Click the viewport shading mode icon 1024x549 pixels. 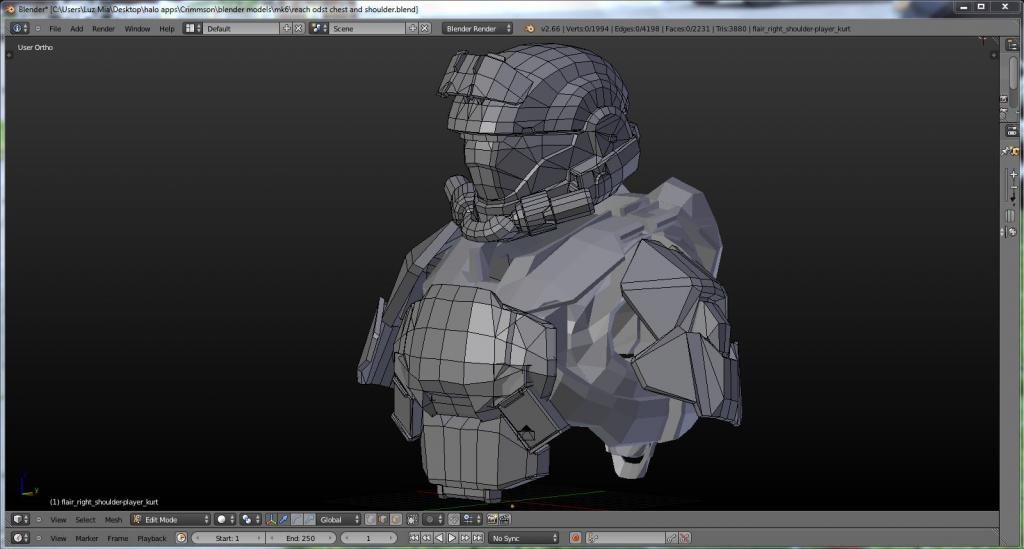224,520
